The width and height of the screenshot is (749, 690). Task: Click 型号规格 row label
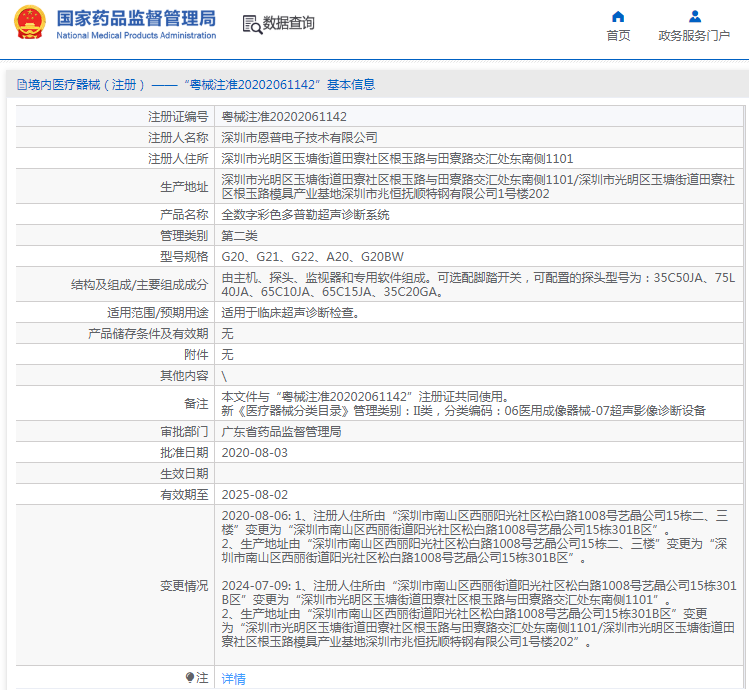(x=184, y=257)
